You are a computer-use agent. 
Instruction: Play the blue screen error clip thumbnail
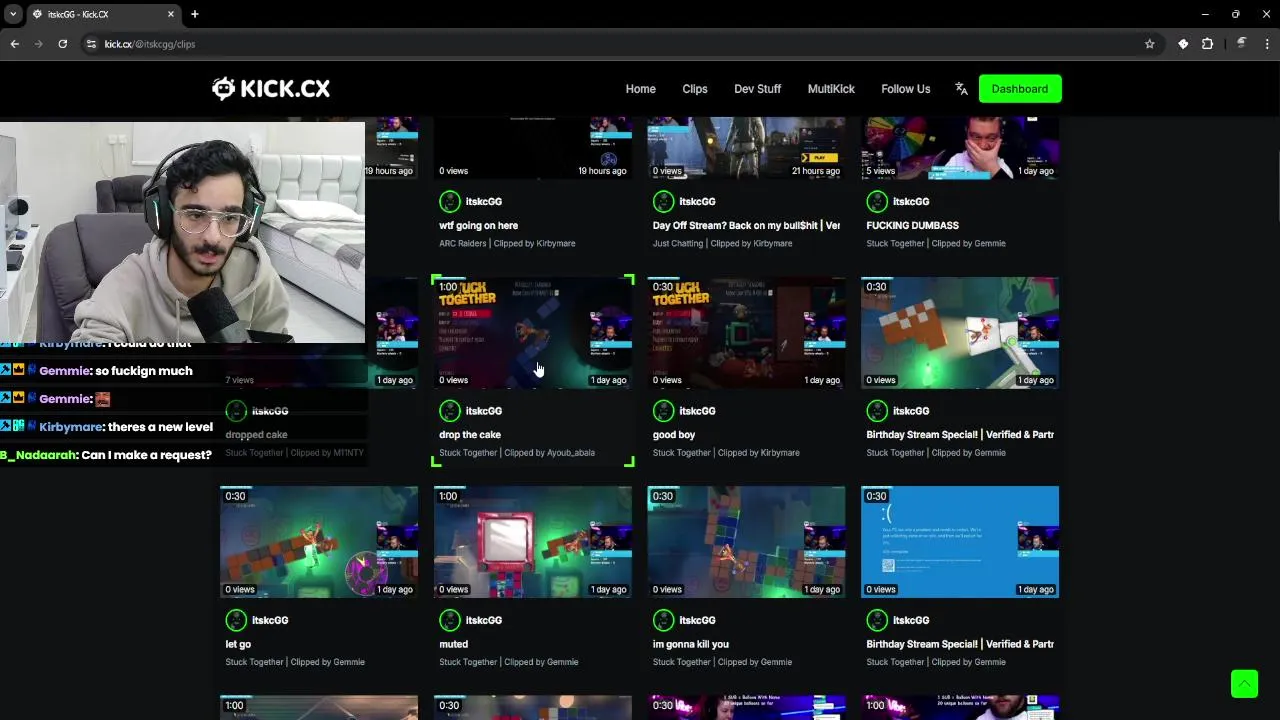(x=960, y=542)
